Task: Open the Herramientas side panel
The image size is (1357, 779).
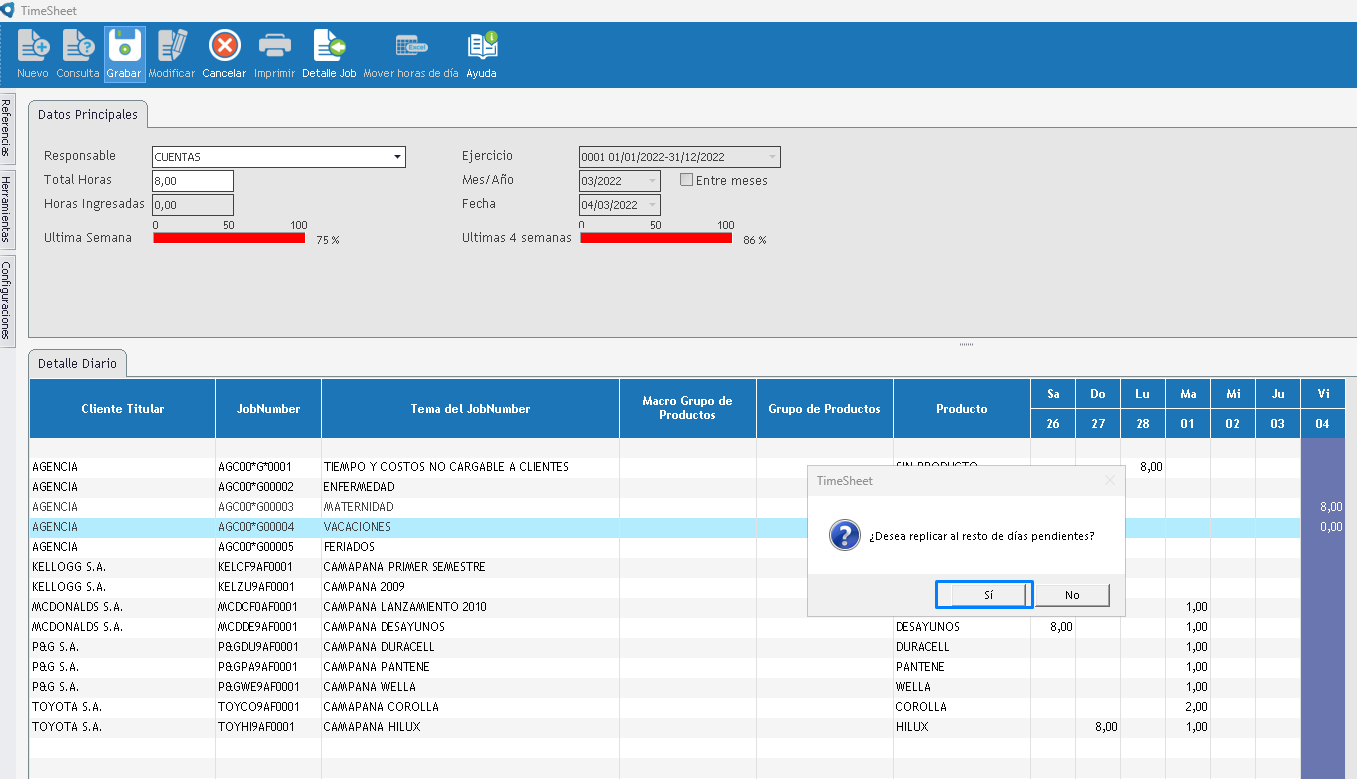Action: click(7, 210)
